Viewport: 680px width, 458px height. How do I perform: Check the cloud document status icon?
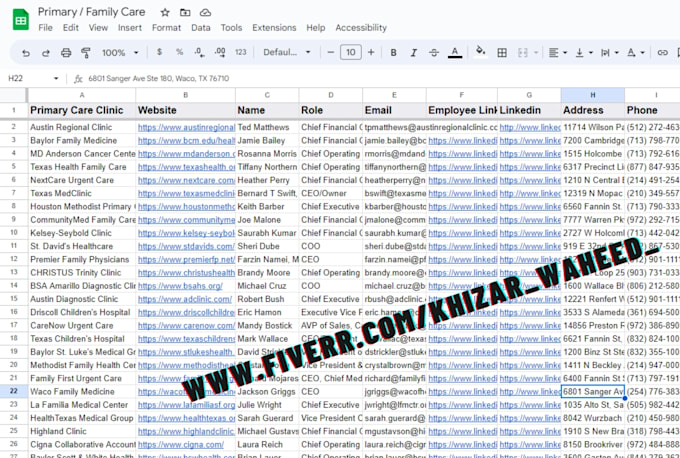(206, 13)
